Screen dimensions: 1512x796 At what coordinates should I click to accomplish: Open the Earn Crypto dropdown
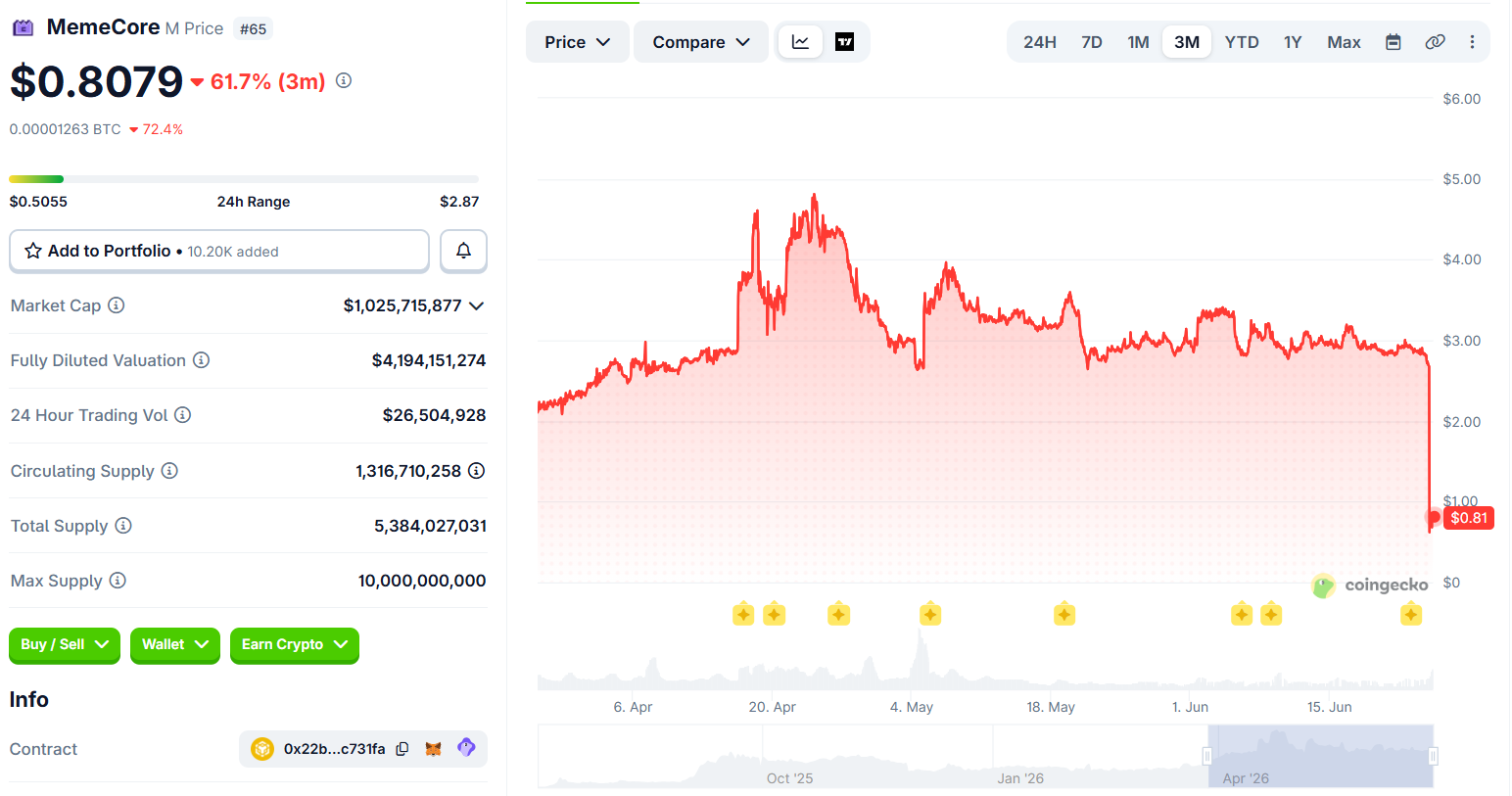tap(295, 644)
